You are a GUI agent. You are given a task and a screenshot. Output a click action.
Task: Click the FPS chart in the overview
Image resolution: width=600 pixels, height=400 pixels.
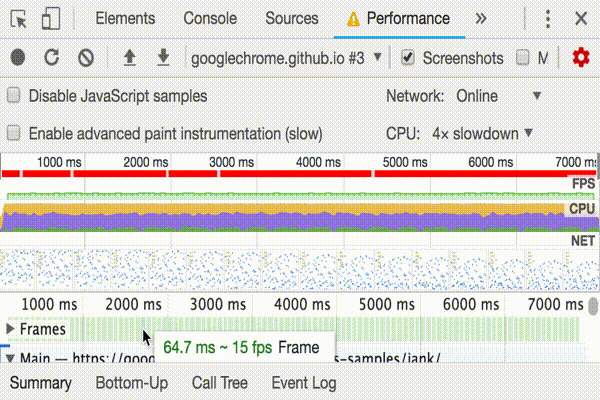point(300,195)
